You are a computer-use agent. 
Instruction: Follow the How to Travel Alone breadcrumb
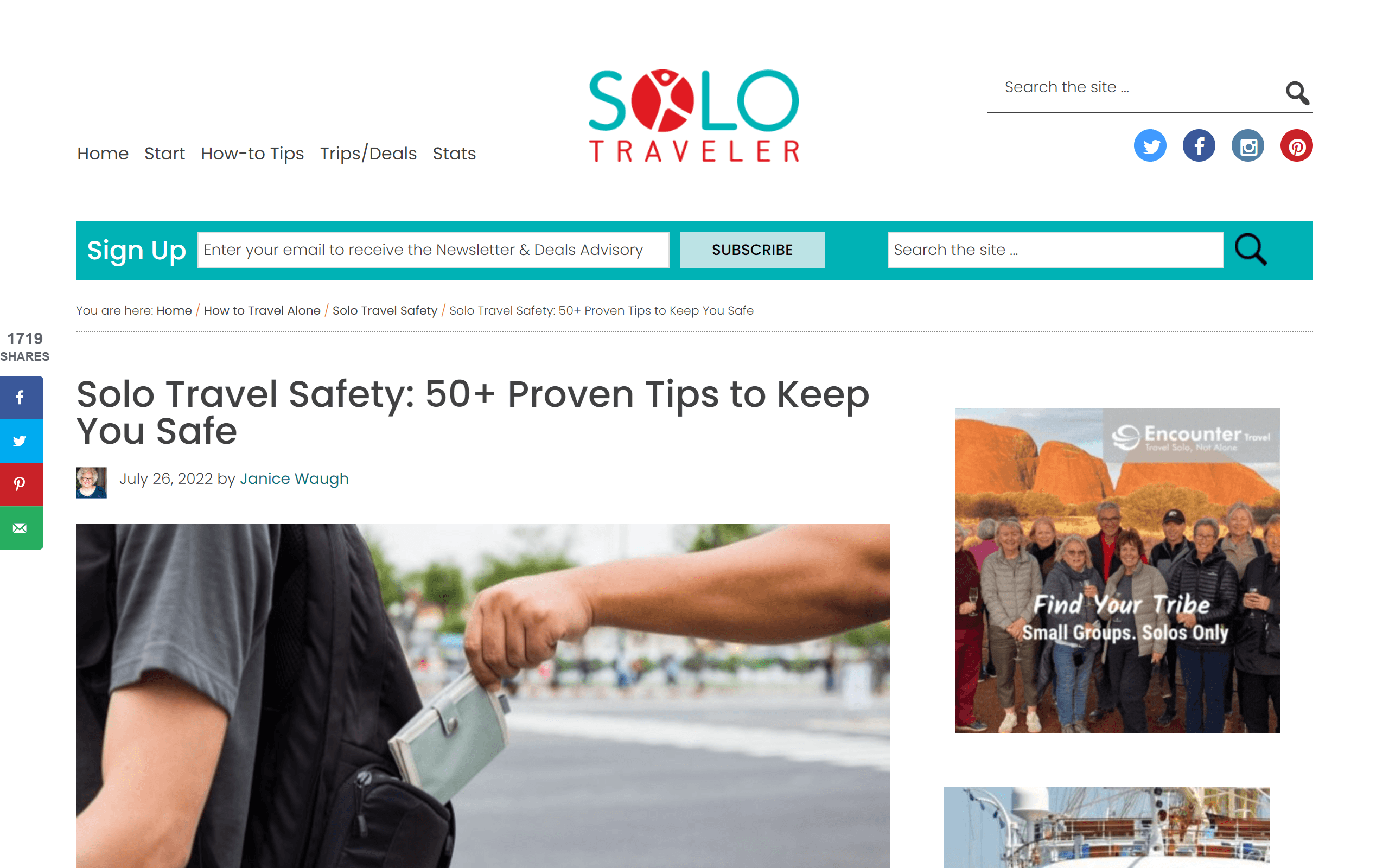tap(262, 310)
